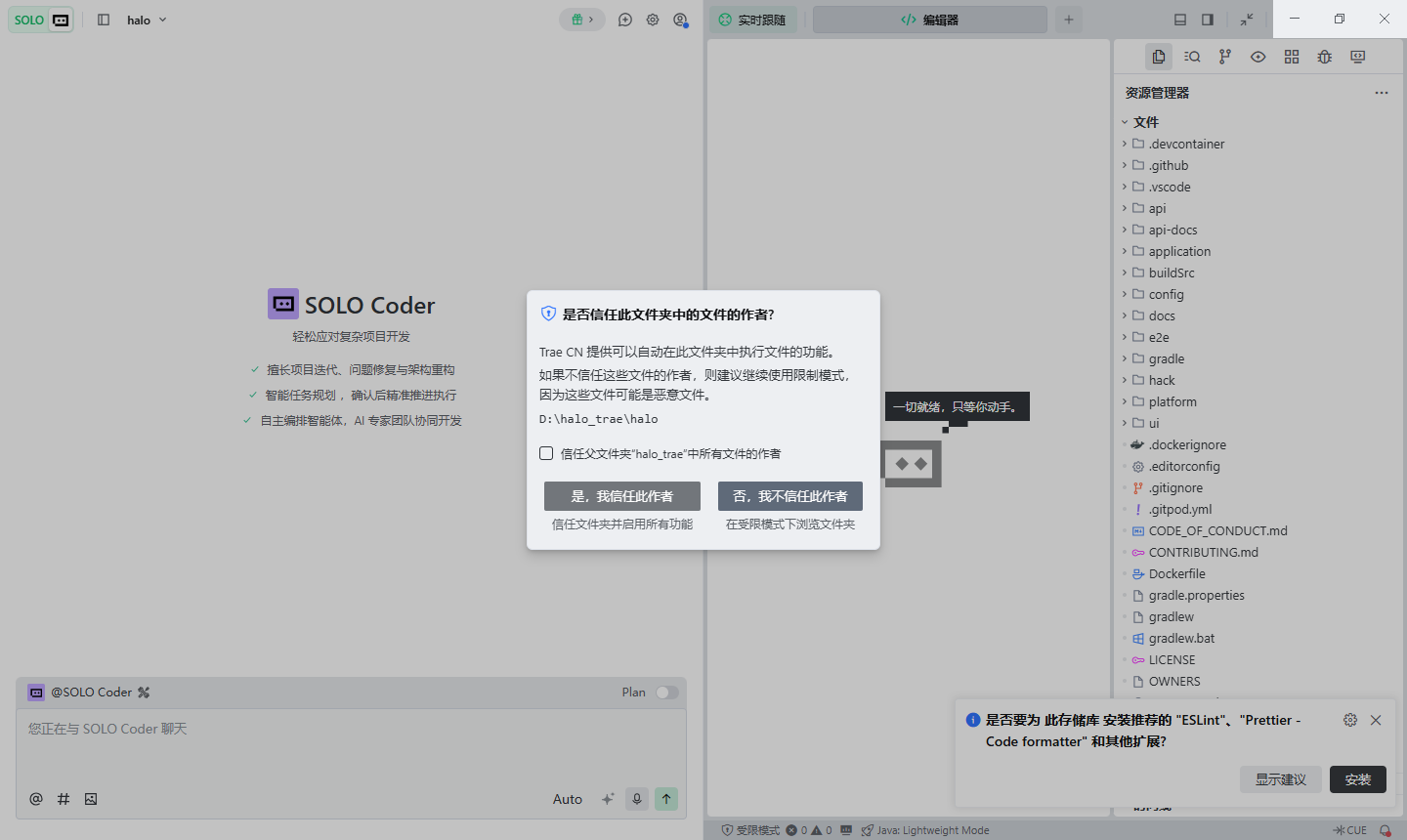Viewport: 1407px width, 840px height.
Task: Add a new tab with plus button
Action: tap(1069, 20)
